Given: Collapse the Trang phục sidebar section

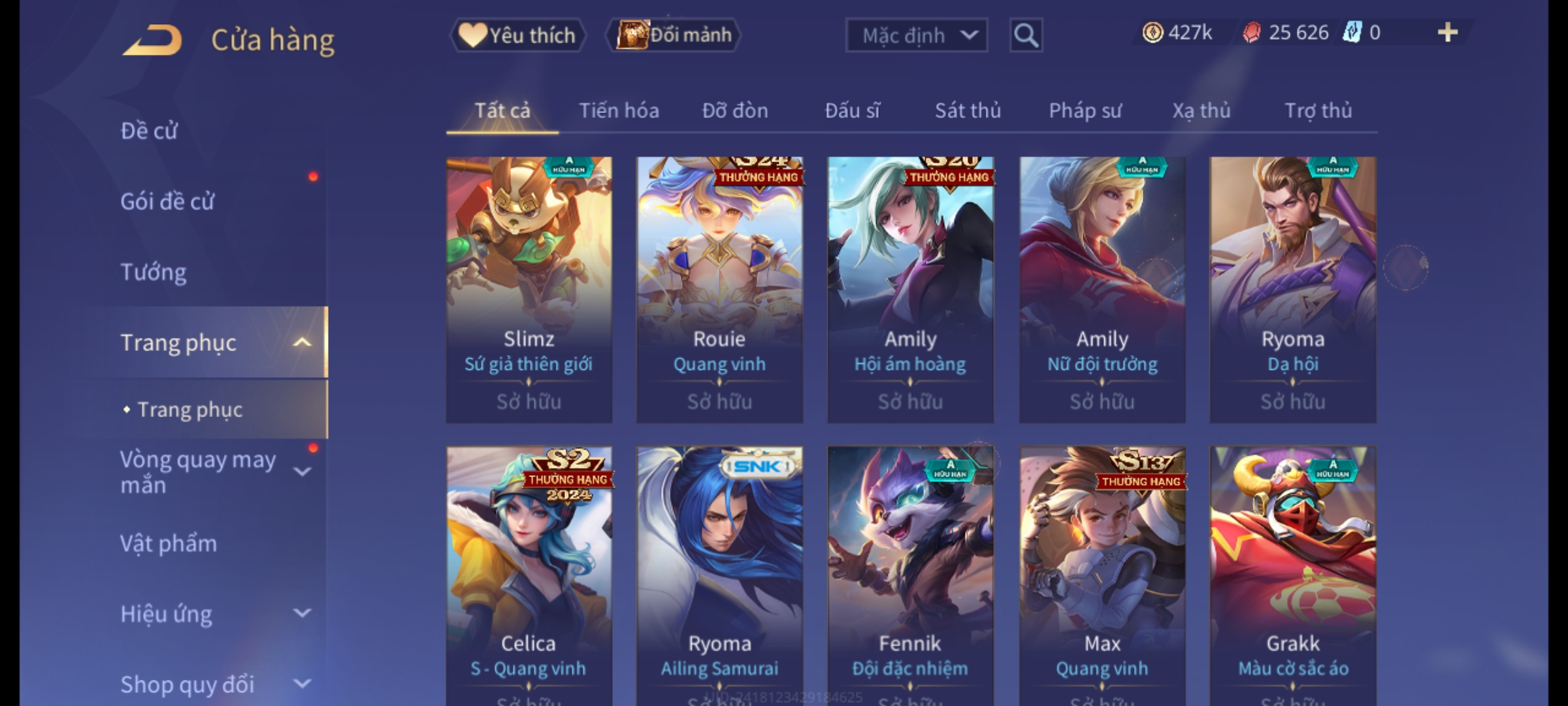Looking at the screenshot, I should [x=302, y=343].
